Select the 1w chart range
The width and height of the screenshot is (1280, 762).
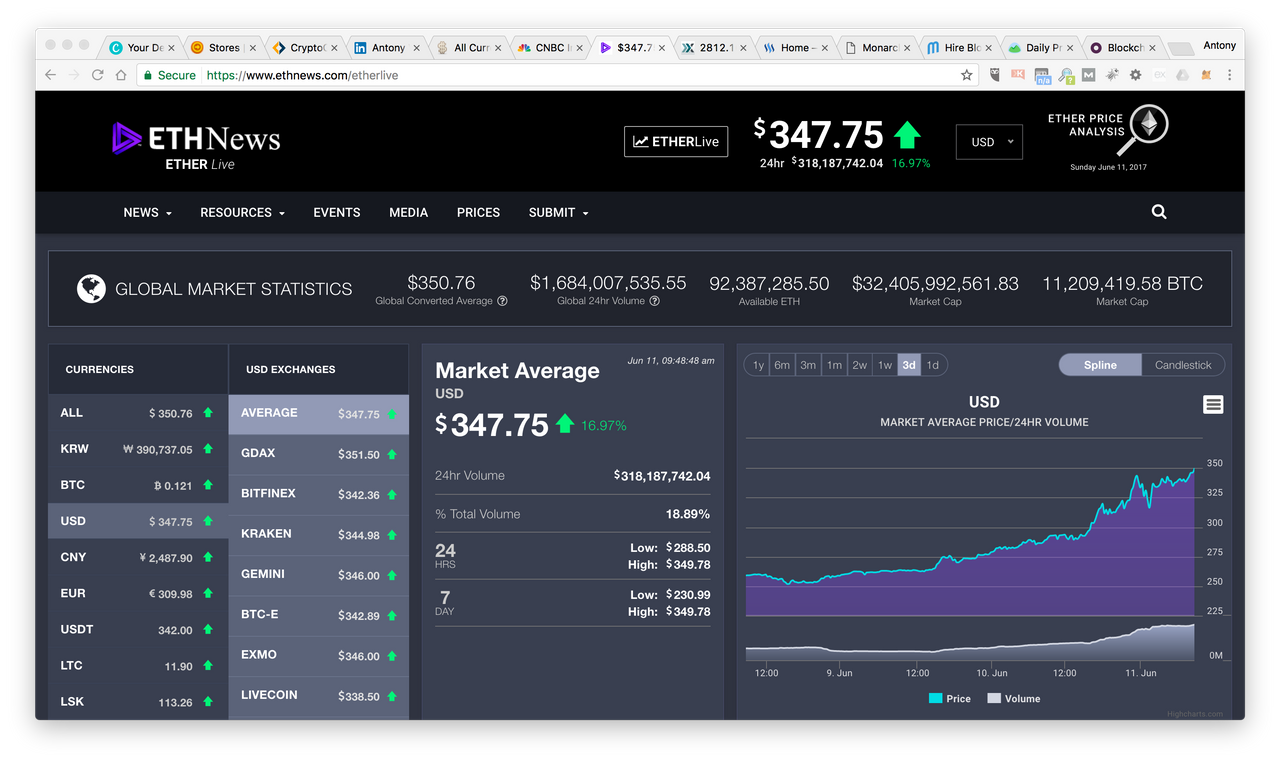point(885,365)
